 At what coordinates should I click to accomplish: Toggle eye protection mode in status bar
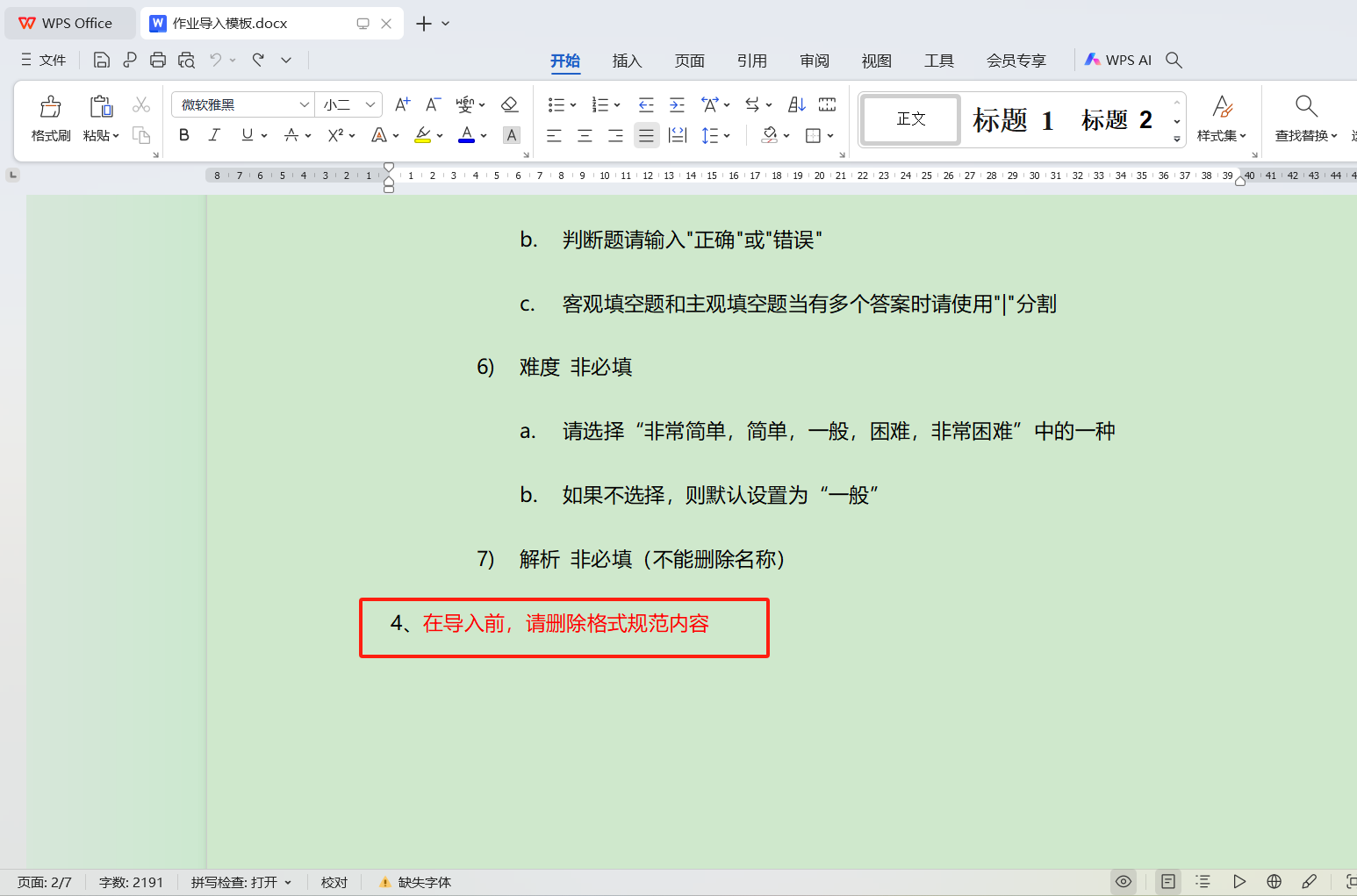tap(1123, 882)
